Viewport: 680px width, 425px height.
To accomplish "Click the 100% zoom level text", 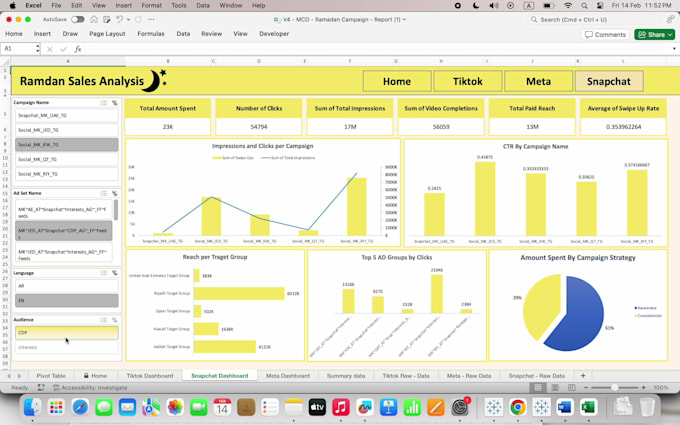I will [660, 387].
